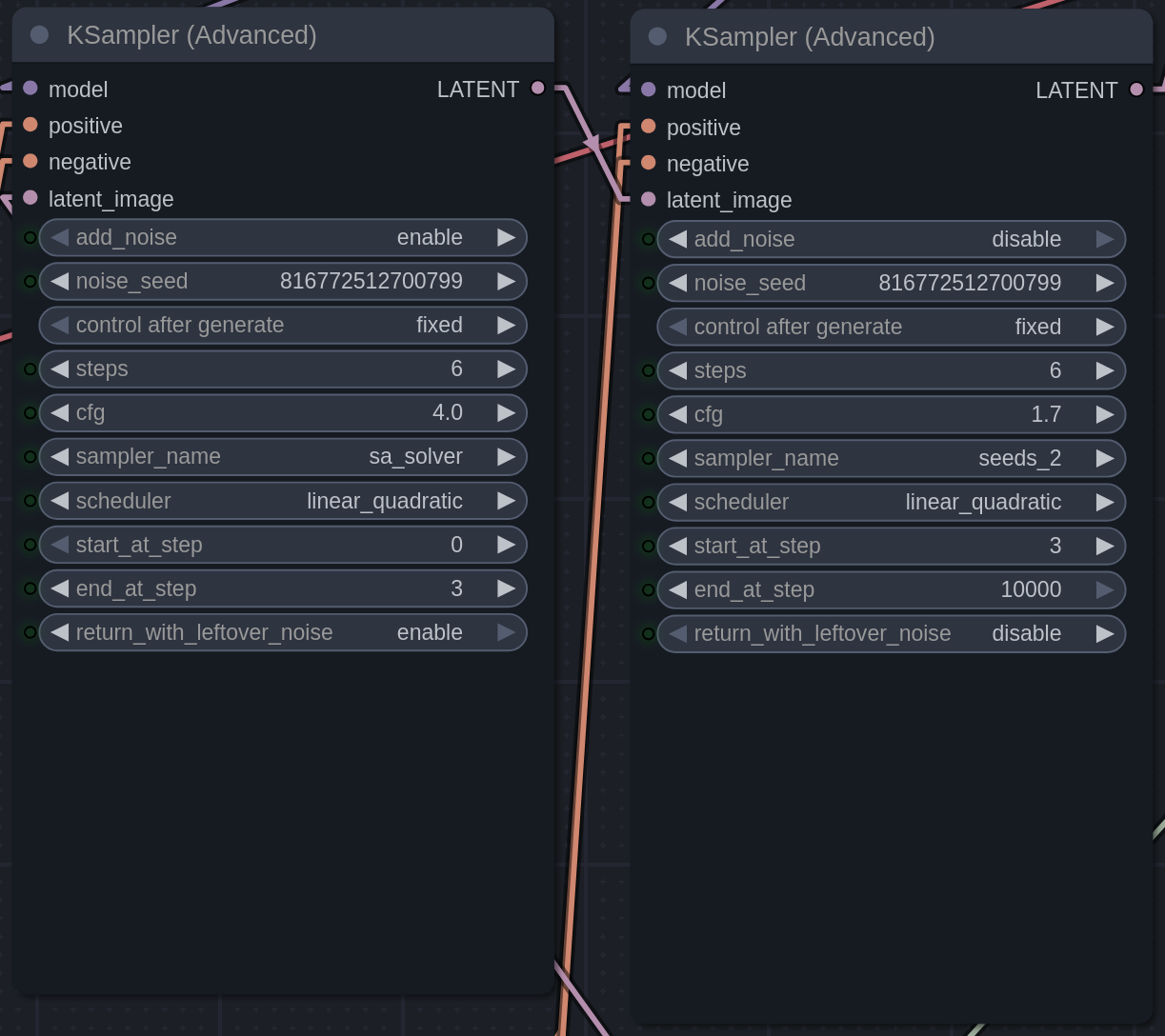The image size is (1165, 1036).
Task: Click noise_seed widget input dot on right KSampler
Action: 649,284
